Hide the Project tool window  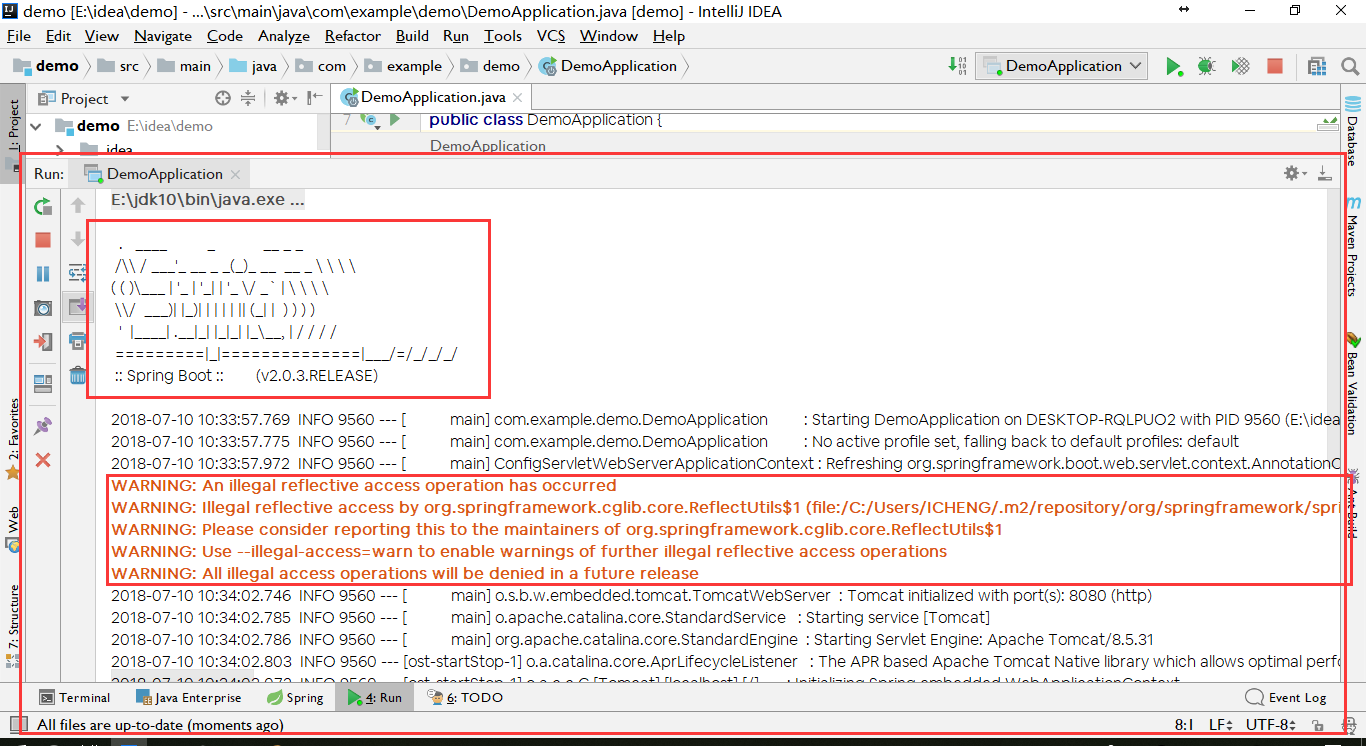(x=313, y=98)
